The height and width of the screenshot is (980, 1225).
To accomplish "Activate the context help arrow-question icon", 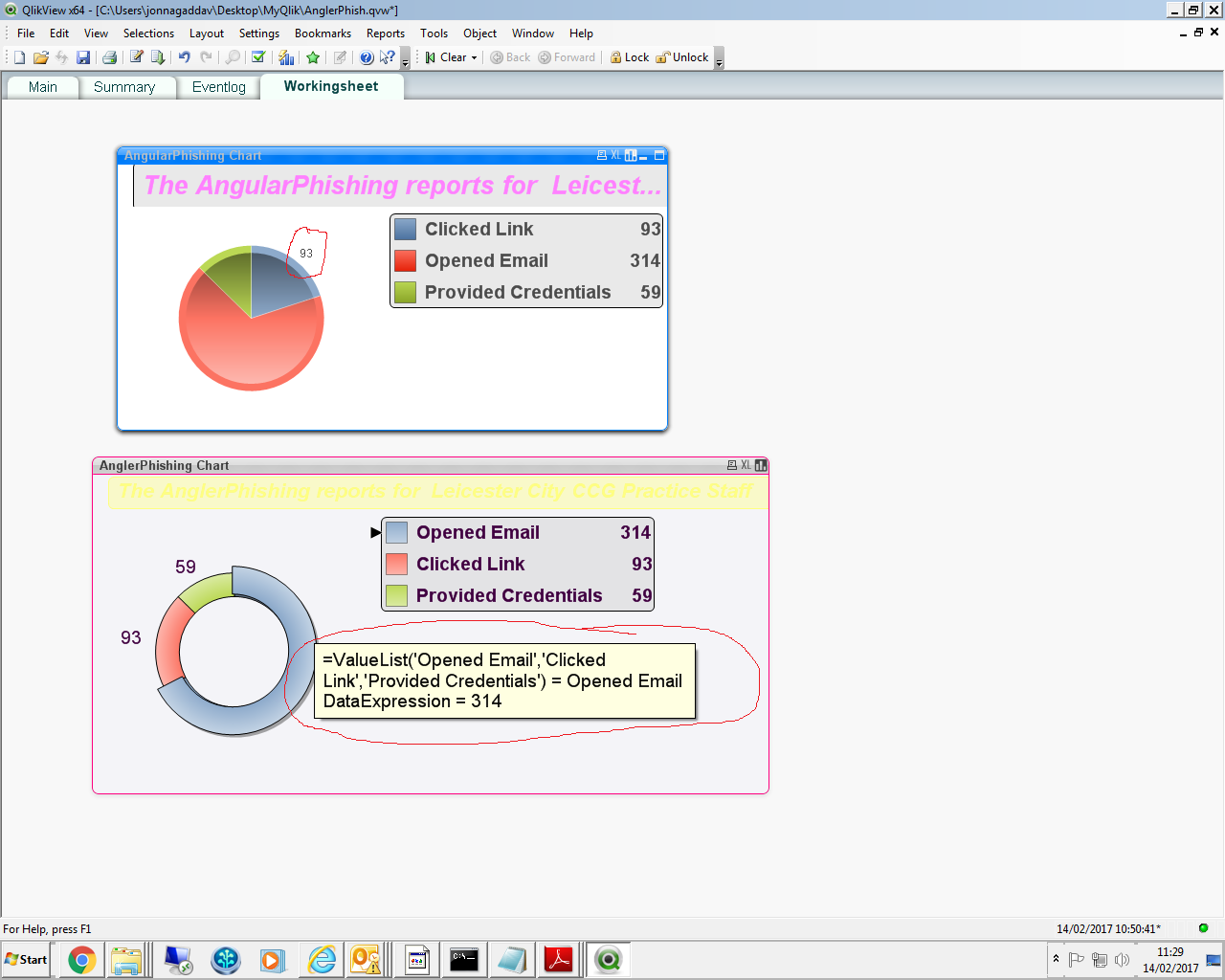I will click(387, 57).
